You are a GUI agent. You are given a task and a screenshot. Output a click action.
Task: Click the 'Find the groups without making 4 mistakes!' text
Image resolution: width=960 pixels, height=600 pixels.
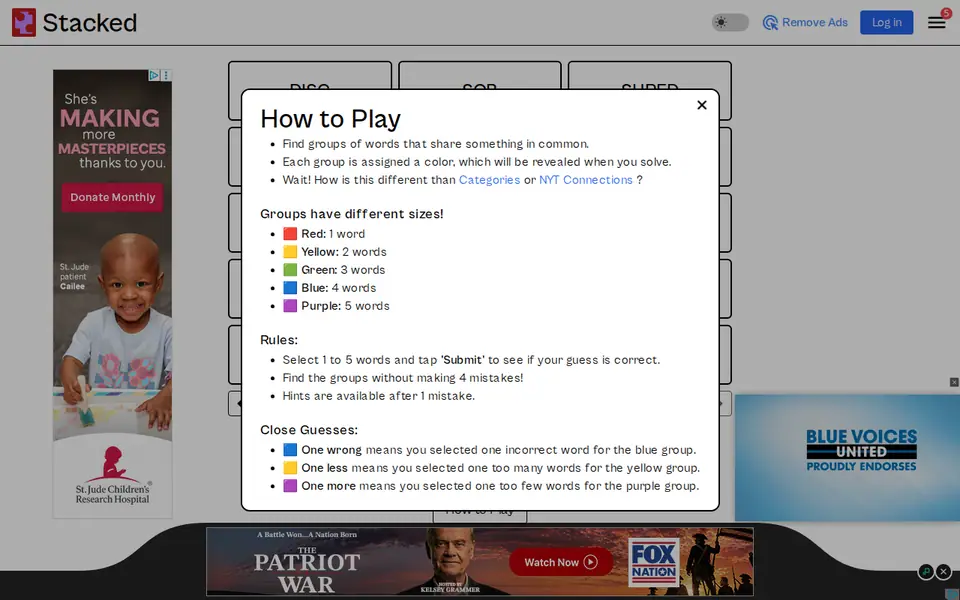coord(403,378)
